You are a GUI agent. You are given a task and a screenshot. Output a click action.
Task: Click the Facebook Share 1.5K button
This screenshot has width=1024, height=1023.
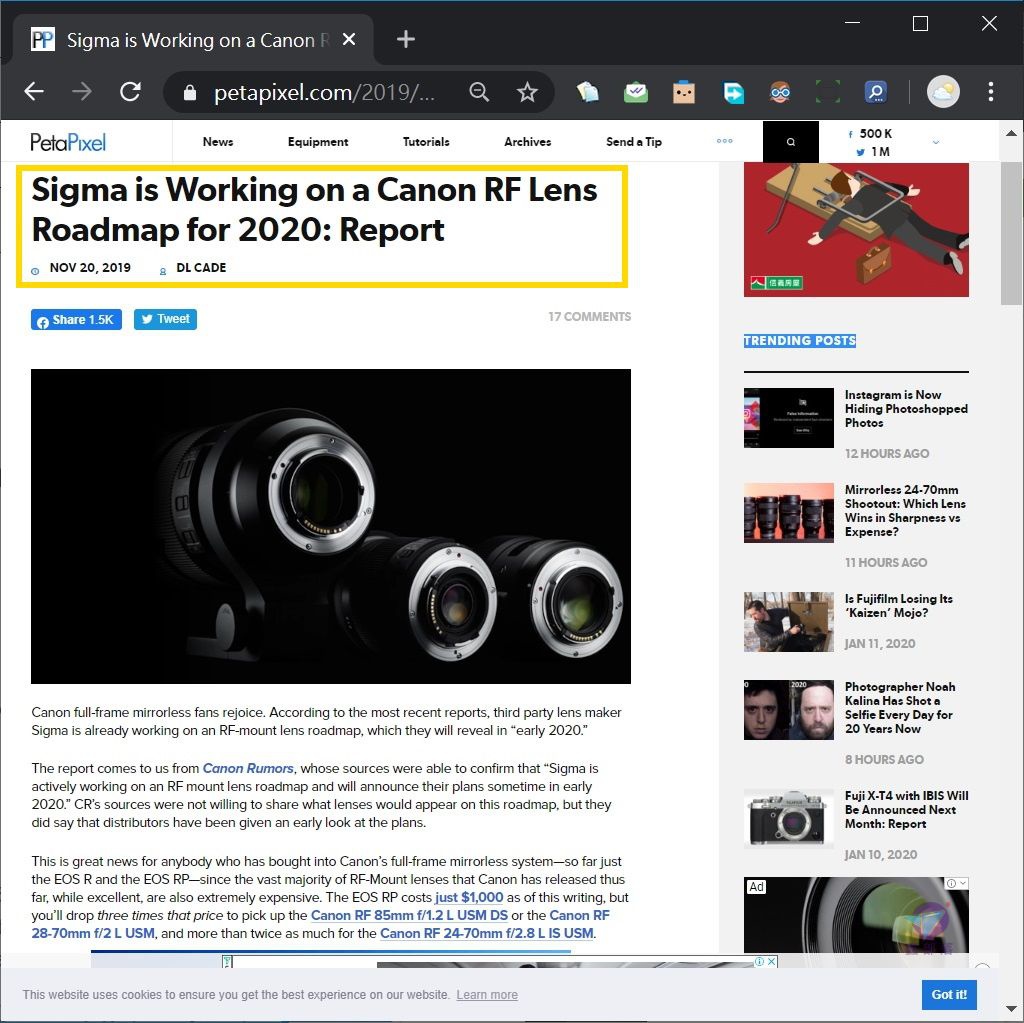[76, 319]
